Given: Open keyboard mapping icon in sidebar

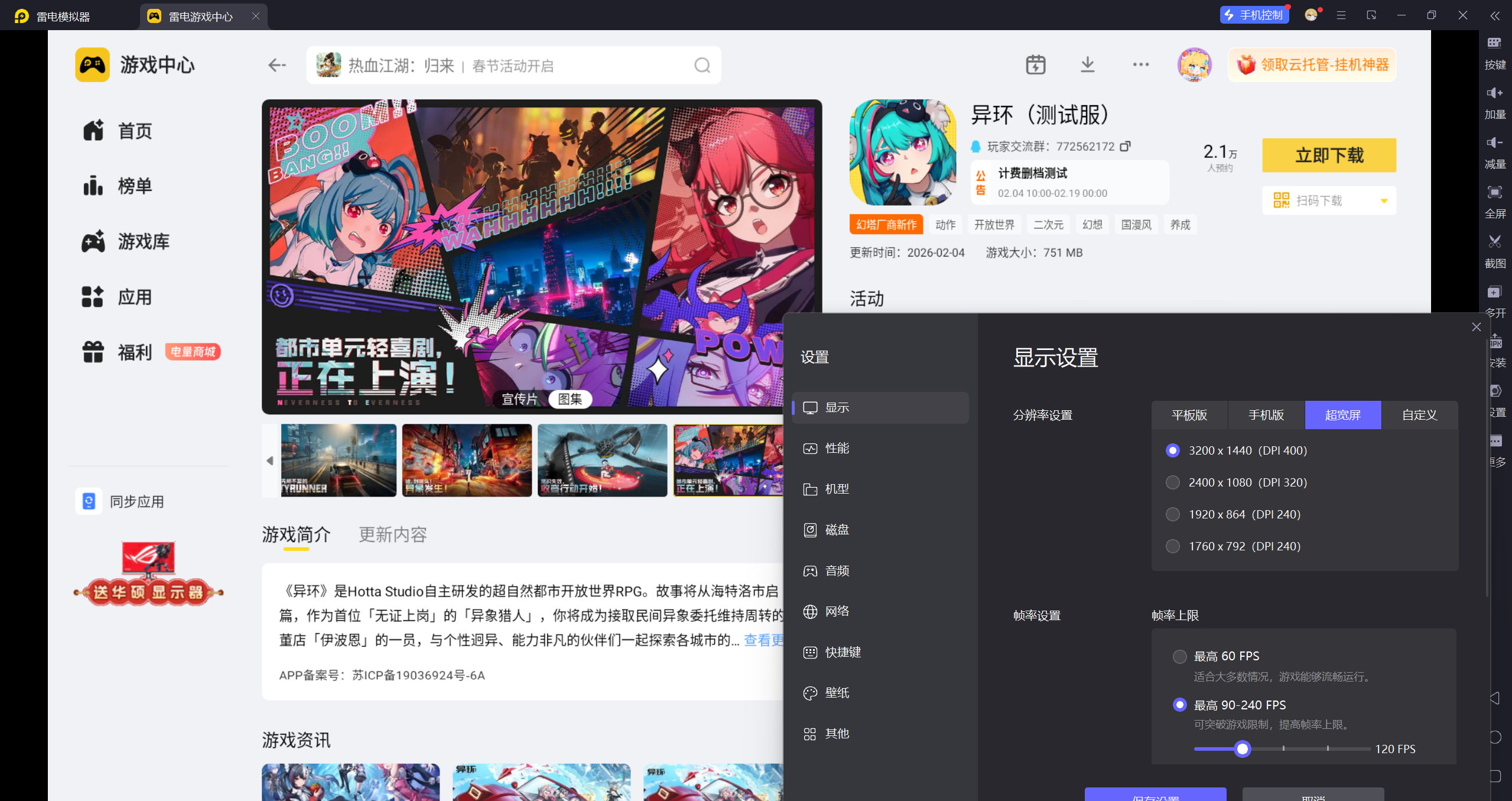Looking at the screenshot, I should pyautogui.click(x=1494, y=43).
